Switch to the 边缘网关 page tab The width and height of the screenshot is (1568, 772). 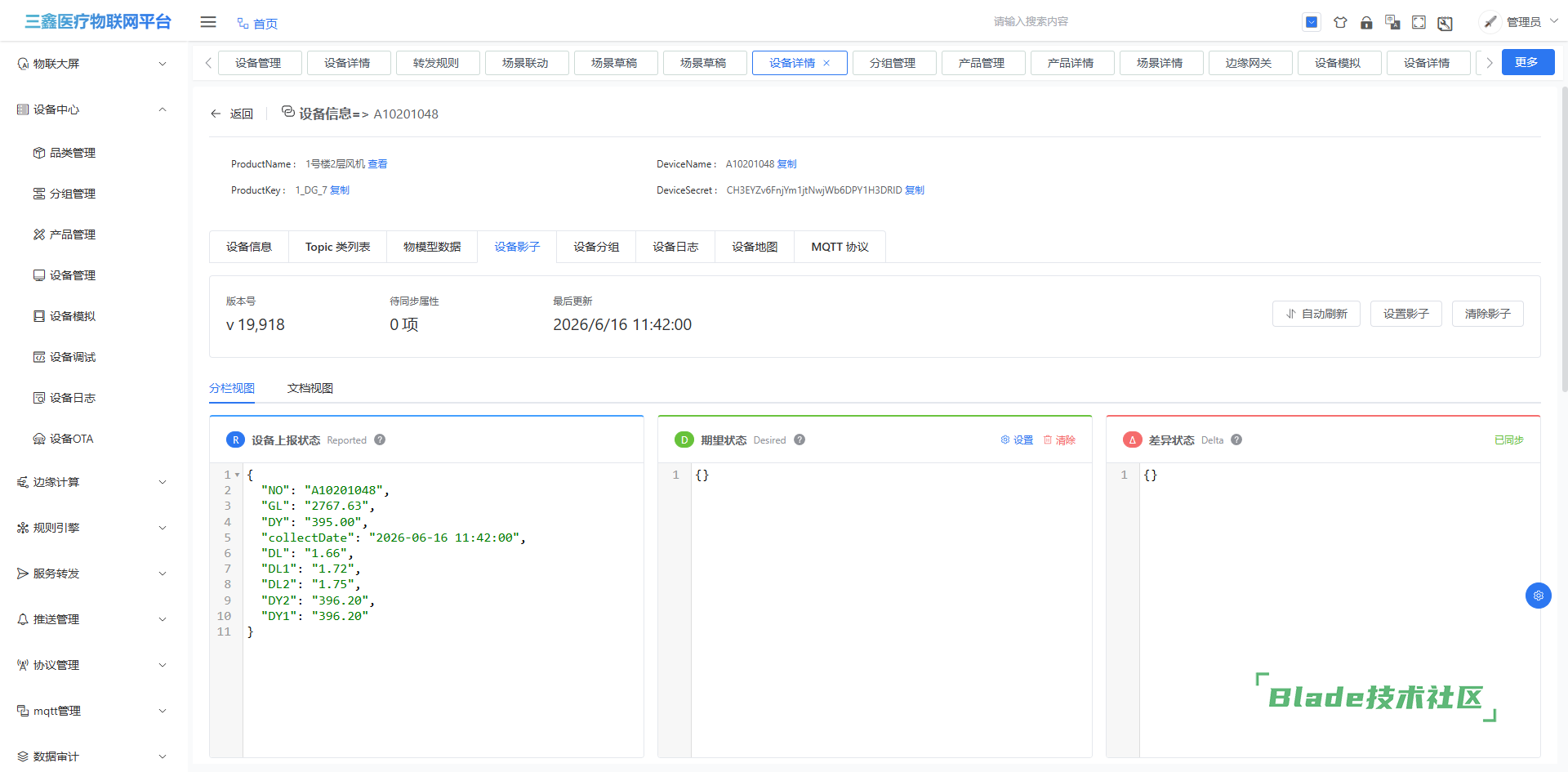pos(1249,63)
